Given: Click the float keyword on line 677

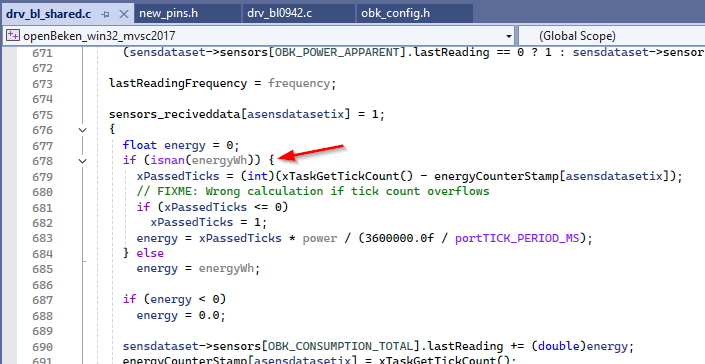Looking at the screenshot, I should [140, 145].
